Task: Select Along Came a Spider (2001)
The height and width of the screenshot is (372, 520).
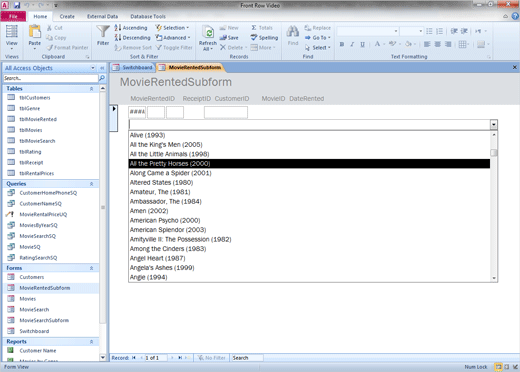Action: coord(171,173)
